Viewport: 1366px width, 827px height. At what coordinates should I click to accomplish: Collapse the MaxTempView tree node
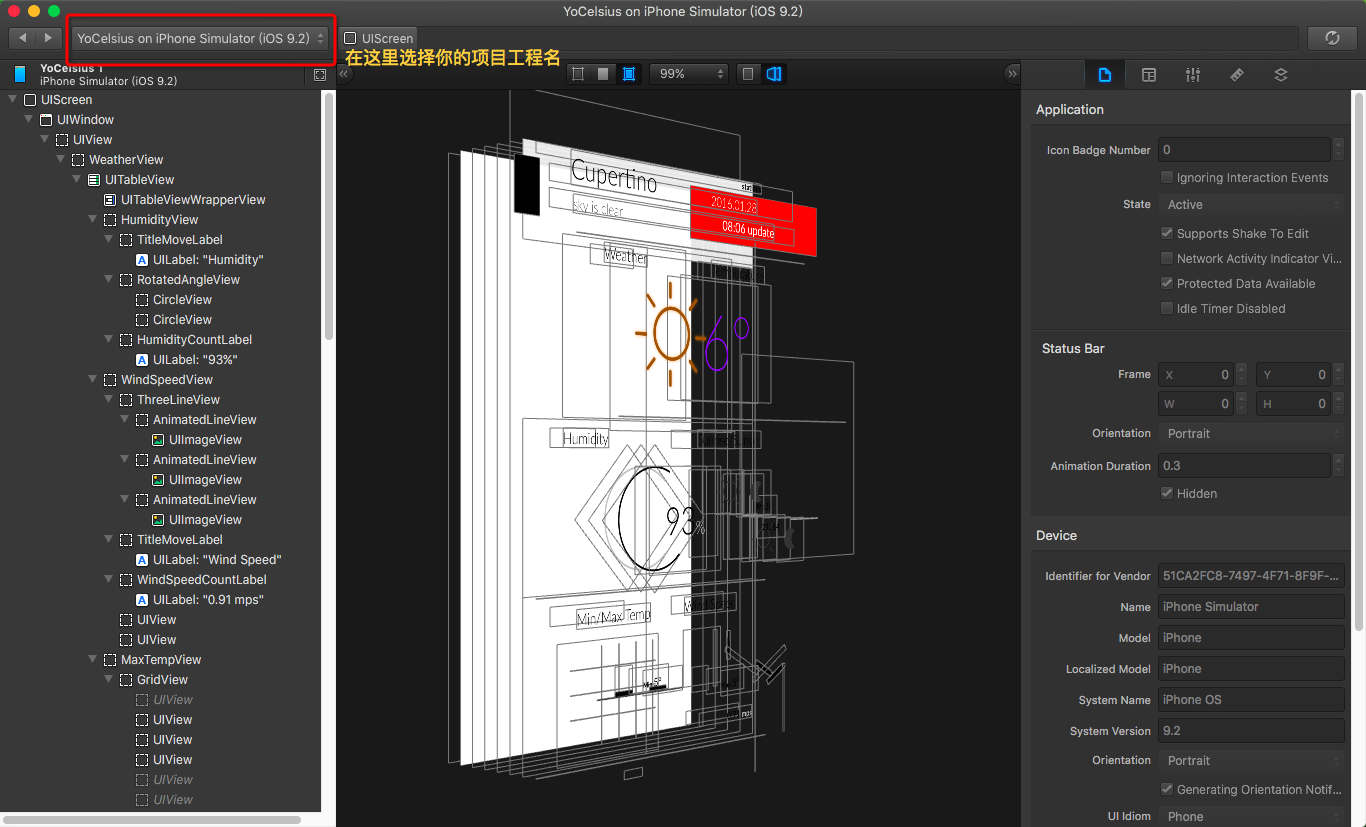tap(92, 660)
